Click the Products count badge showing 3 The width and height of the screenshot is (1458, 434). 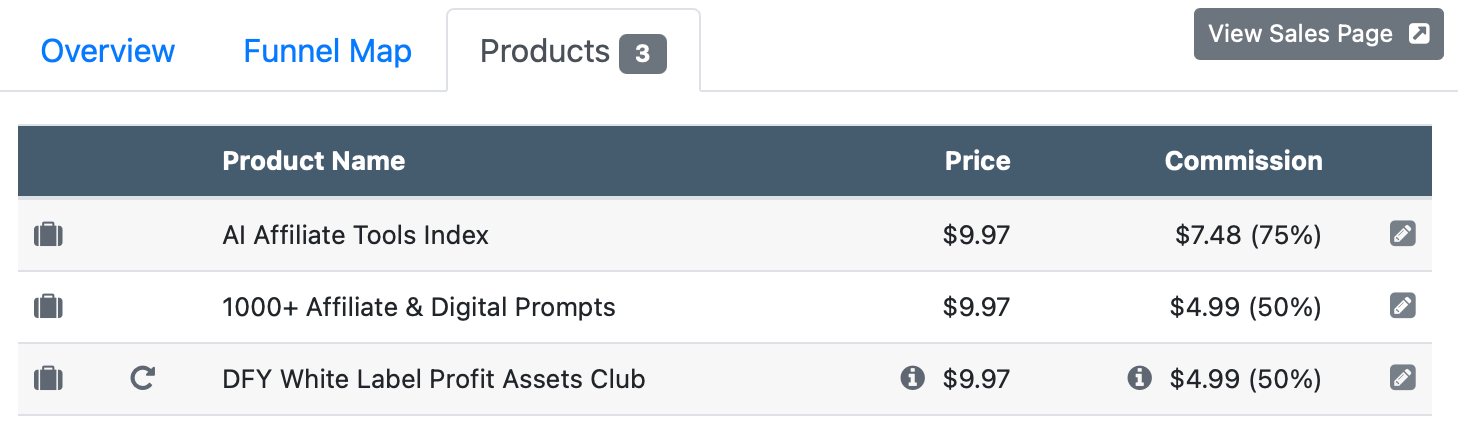point(642,54)
